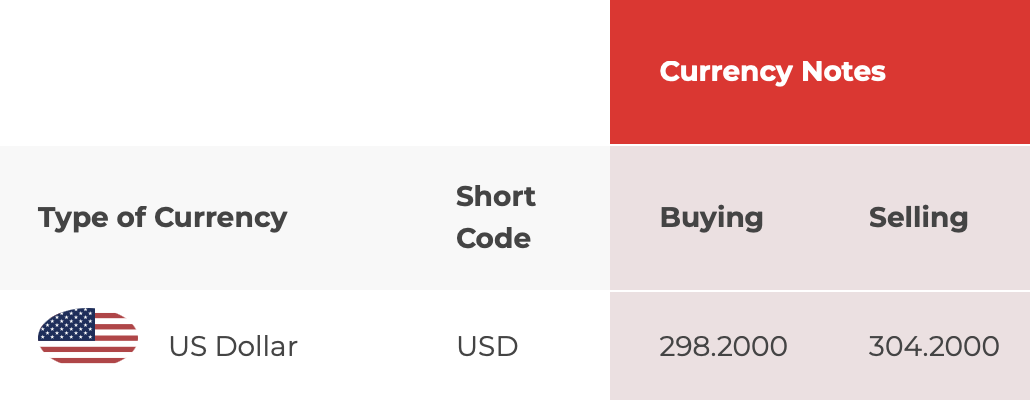Click the Short Code column header
This screenshot has width=1030, height=400.
coord(496,217)
